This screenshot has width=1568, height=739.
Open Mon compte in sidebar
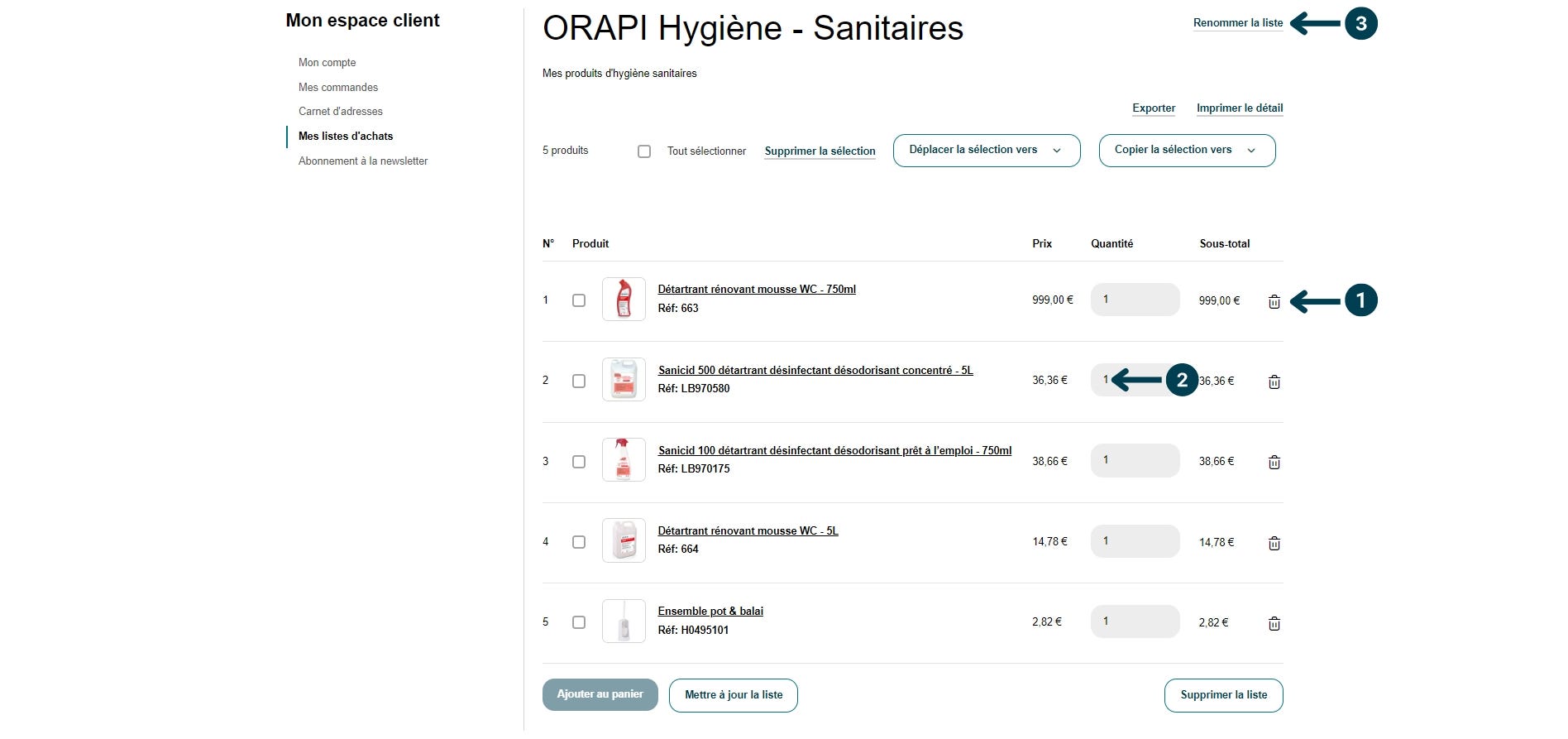click(327, 63)
